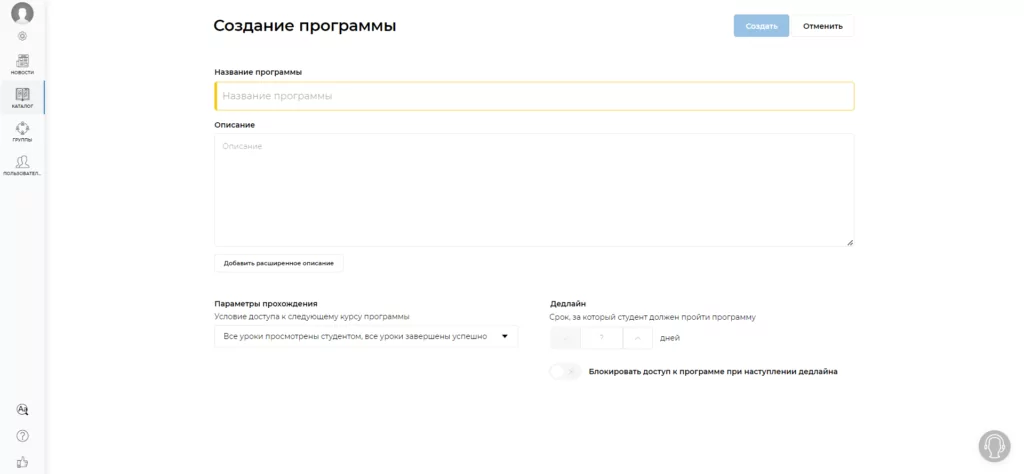
Task: Go to Новости section in sidebar
Action: pos(22,64)
